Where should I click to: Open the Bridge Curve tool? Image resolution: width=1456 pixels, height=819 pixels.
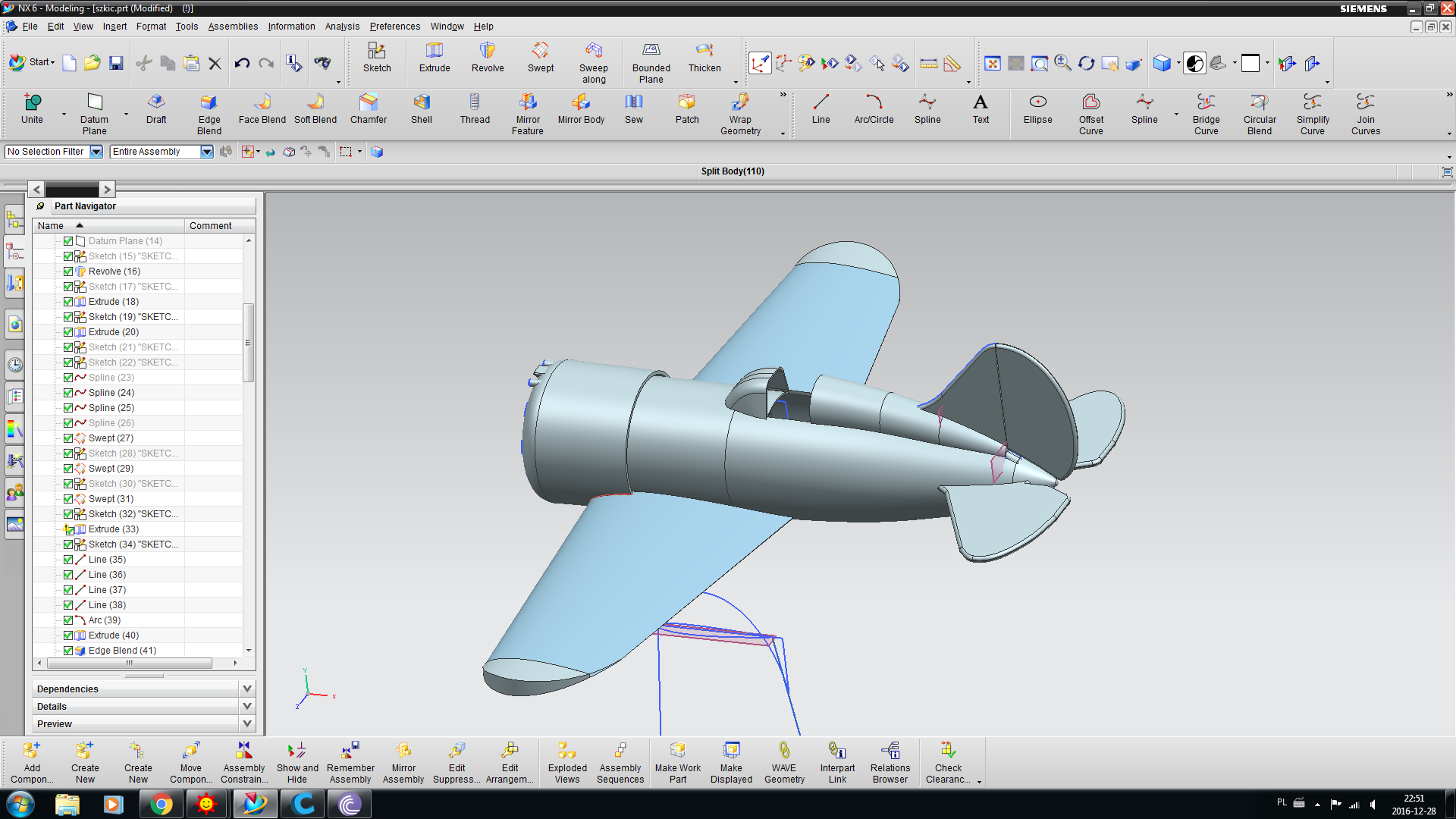tap(1206, 103)
